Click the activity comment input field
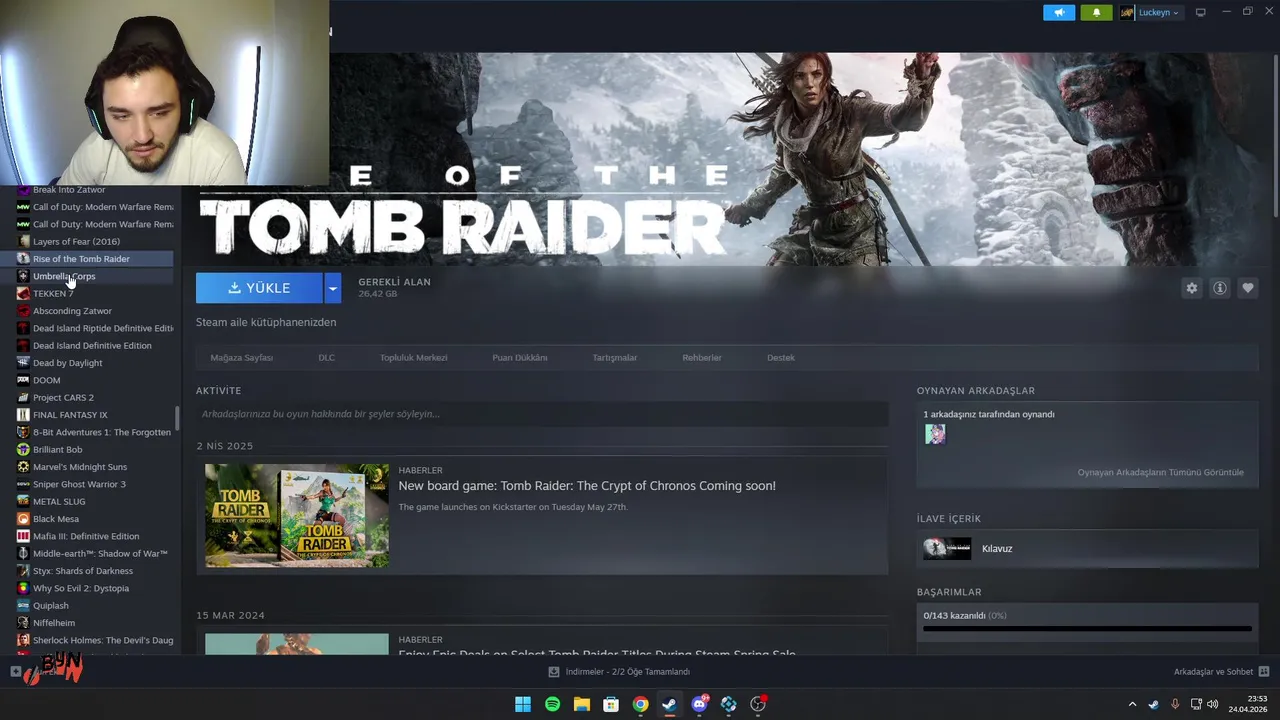The image size is (1280, 720). point(542,414)
